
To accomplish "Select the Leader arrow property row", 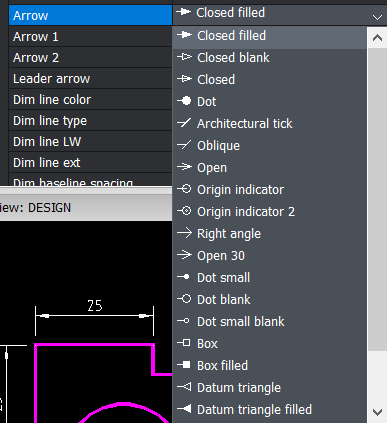I will click(90, 78).
